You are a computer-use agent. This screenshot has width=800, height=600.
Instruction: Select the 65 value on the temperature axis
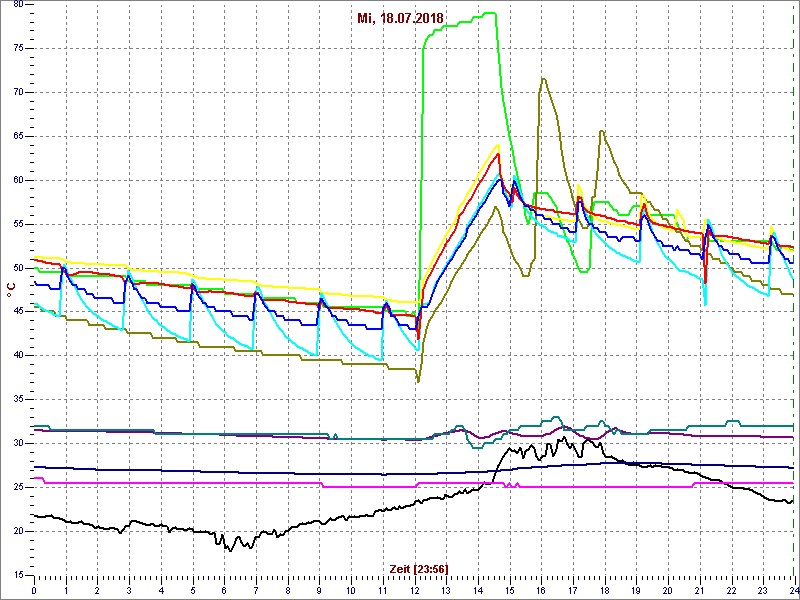coord(17,137)
